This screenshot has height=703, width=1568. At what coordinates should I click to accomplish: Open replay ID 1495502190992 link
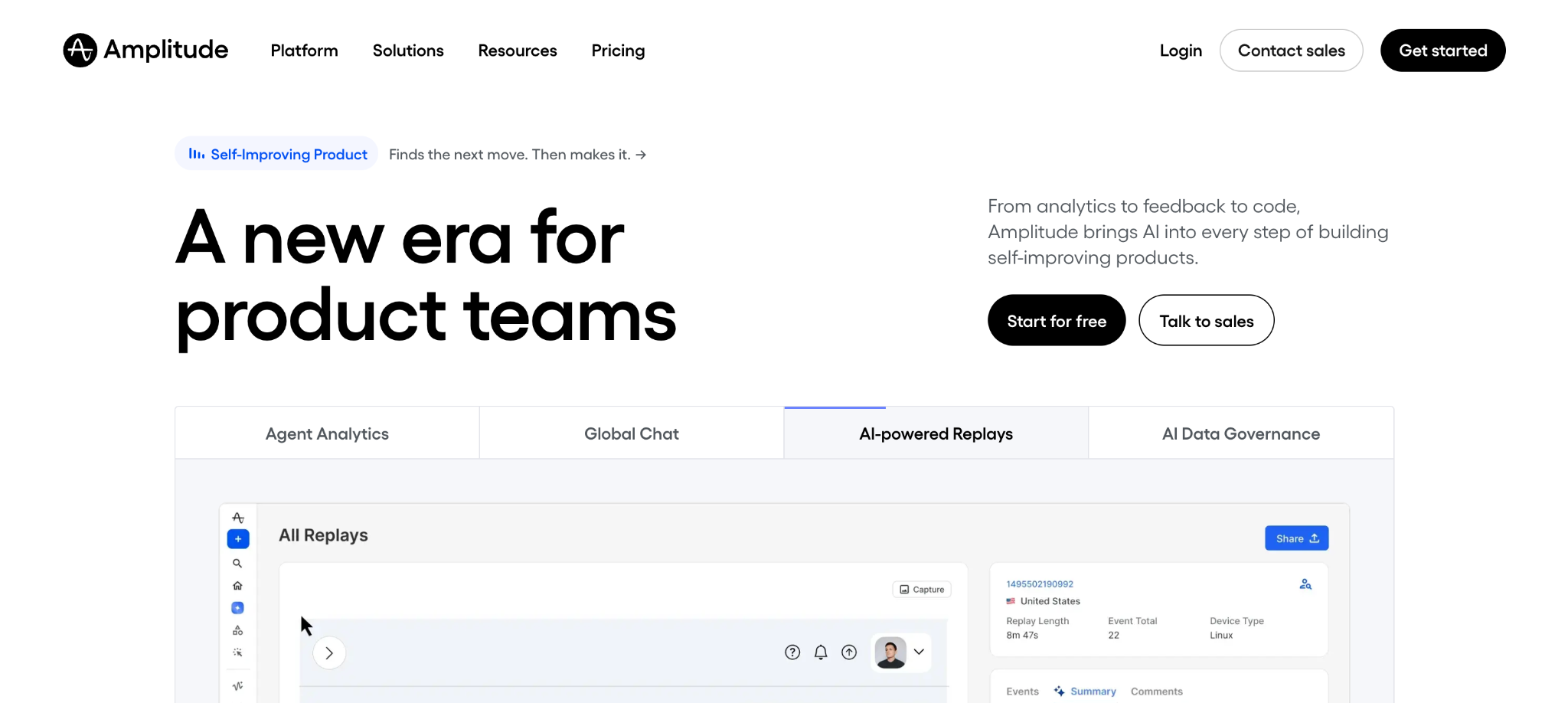click(x=1040, y=584)
